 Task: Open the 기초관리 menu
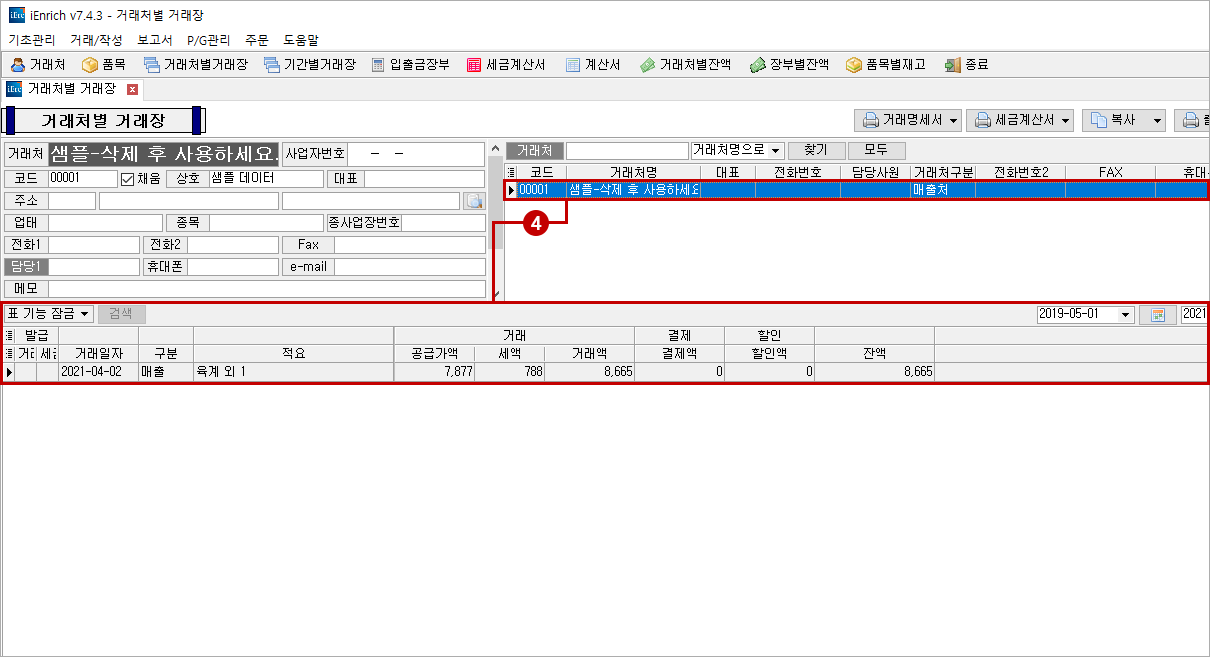click(32, 40)
